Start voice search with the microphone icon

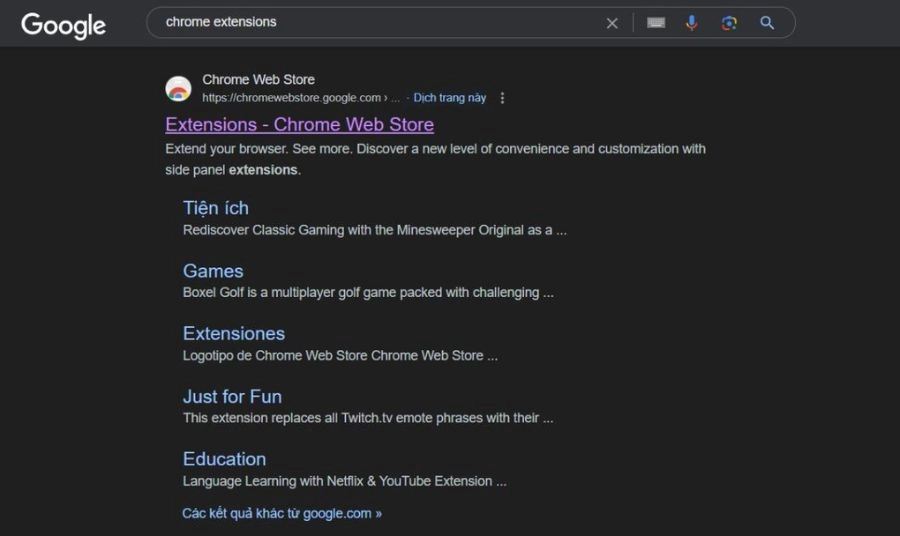(692, 23)
